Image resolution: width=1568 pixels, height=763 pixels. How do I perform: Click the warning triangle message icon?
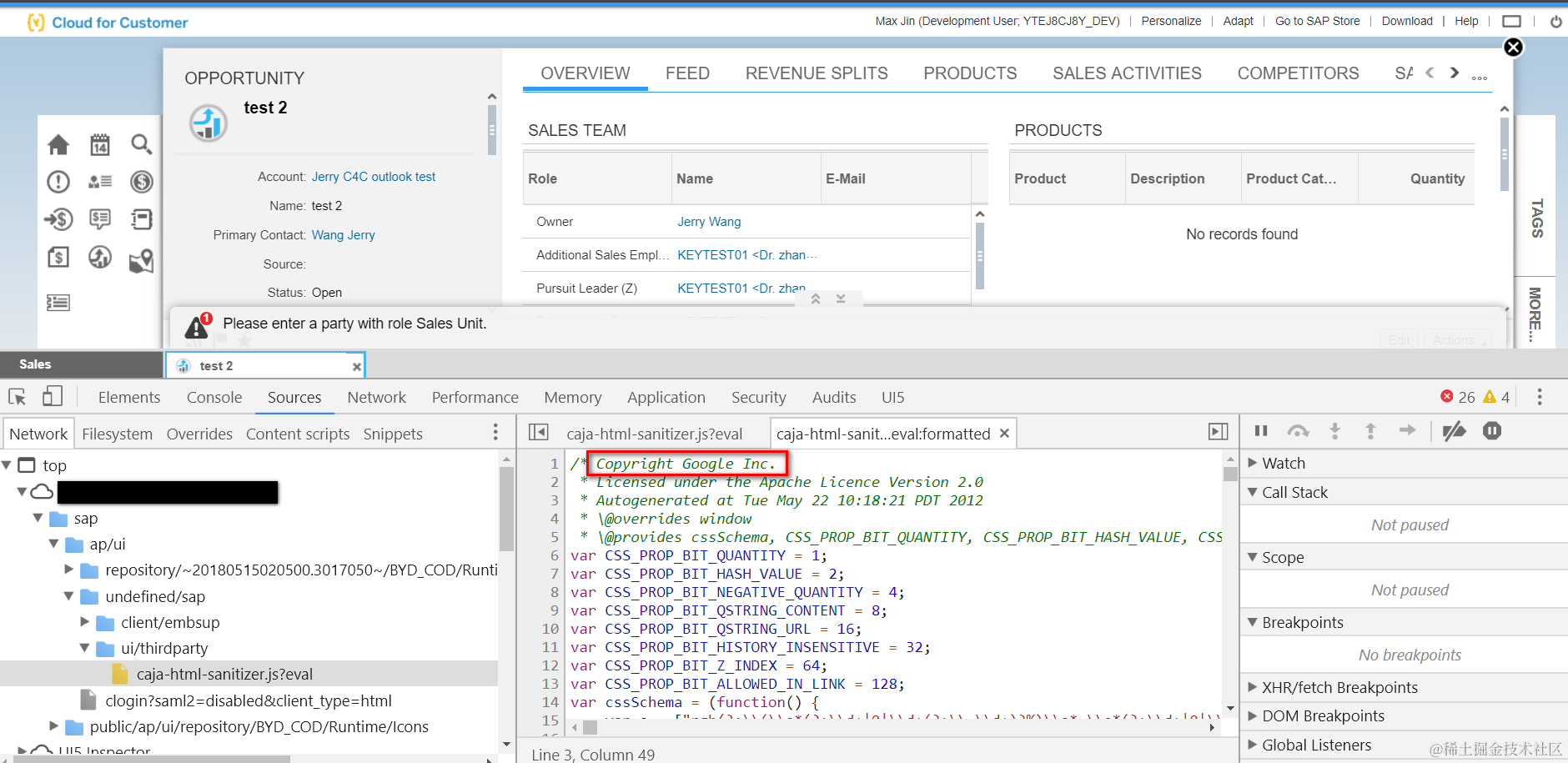coord(198,326)
